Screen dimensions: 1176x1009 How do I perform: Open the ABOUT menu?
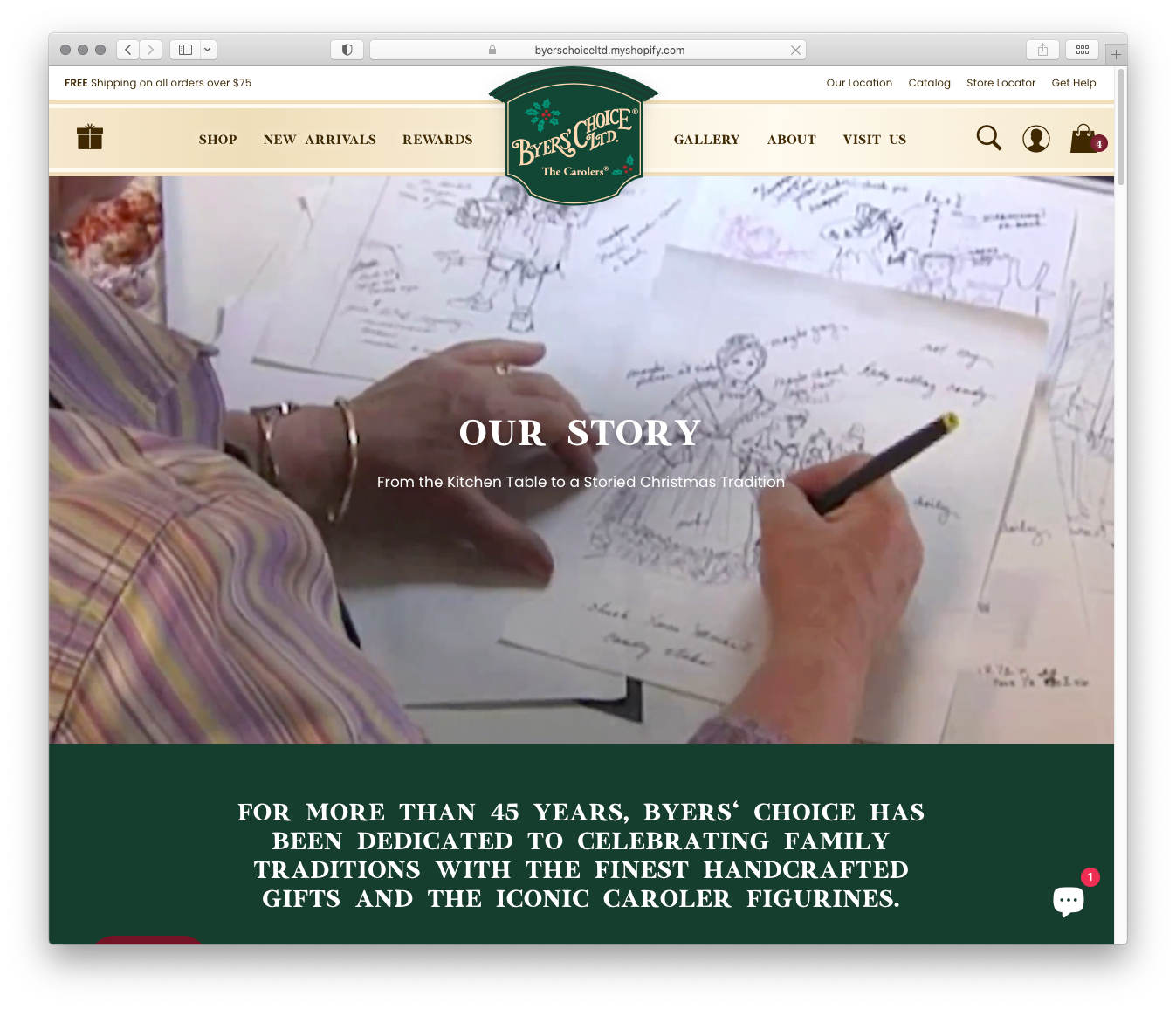791,140
